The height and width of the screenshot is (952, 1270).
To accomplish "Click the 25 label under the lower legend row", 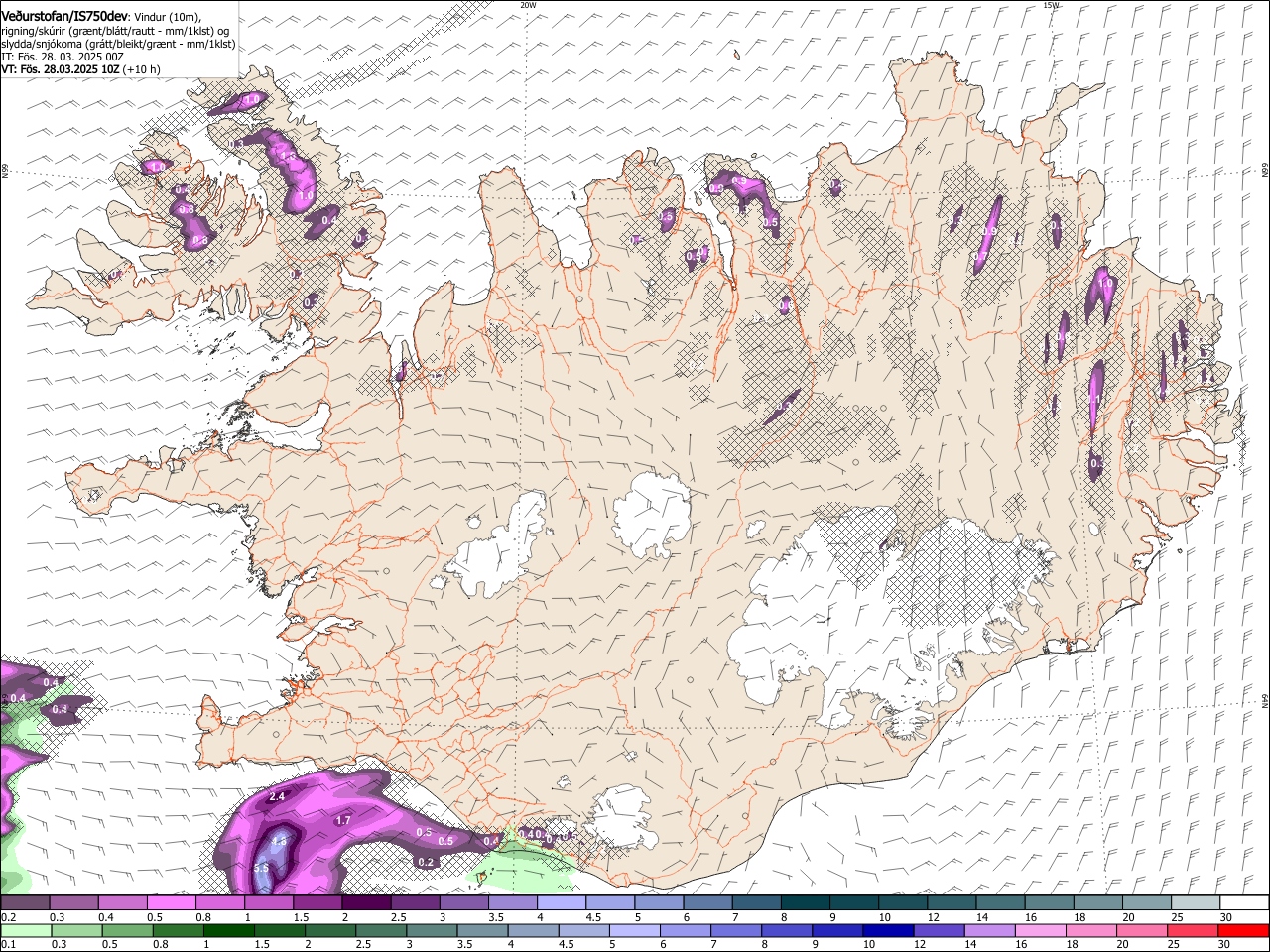I will click(x=1173, y=944).
